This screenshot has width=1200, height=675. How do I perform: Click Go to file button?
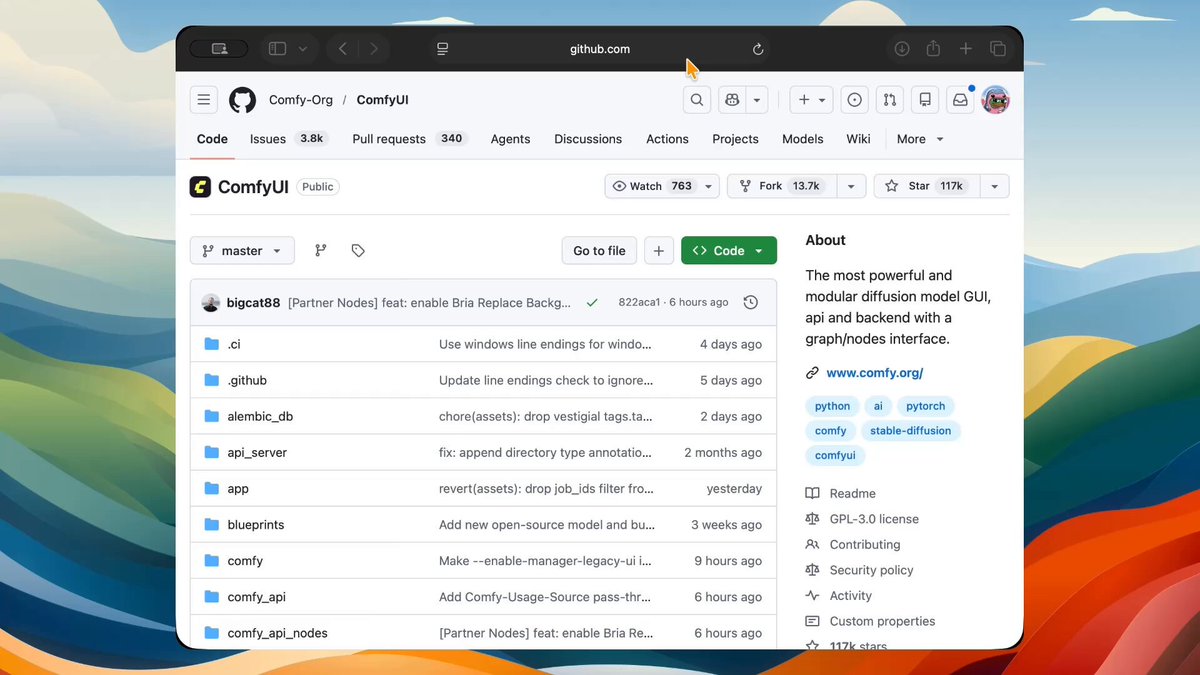[x=599, y=251]
